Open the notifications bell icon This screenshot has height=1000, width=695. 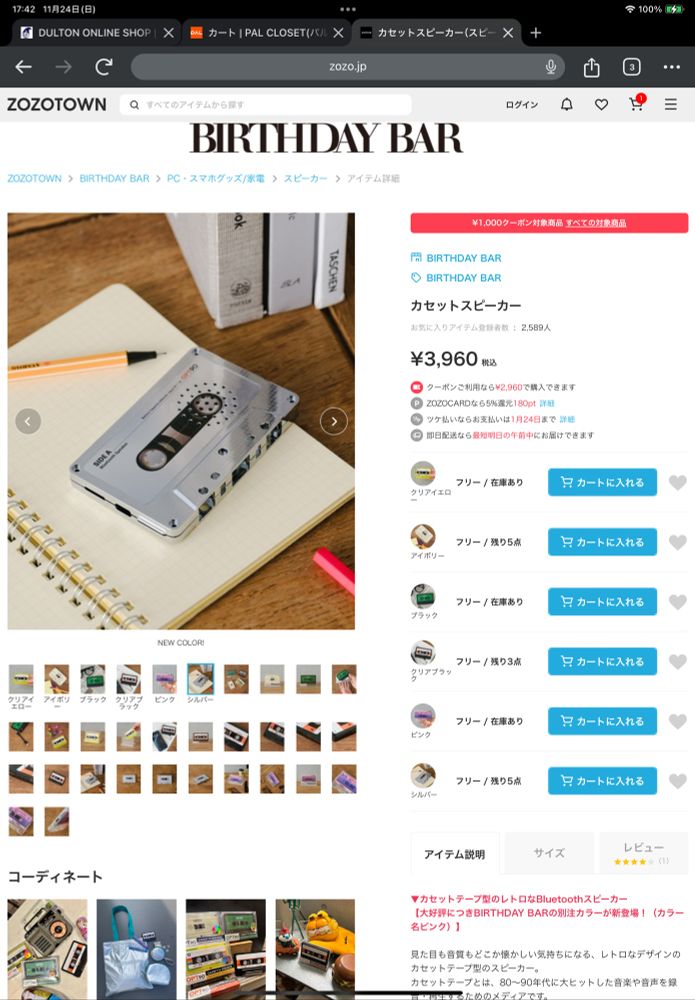566,104
